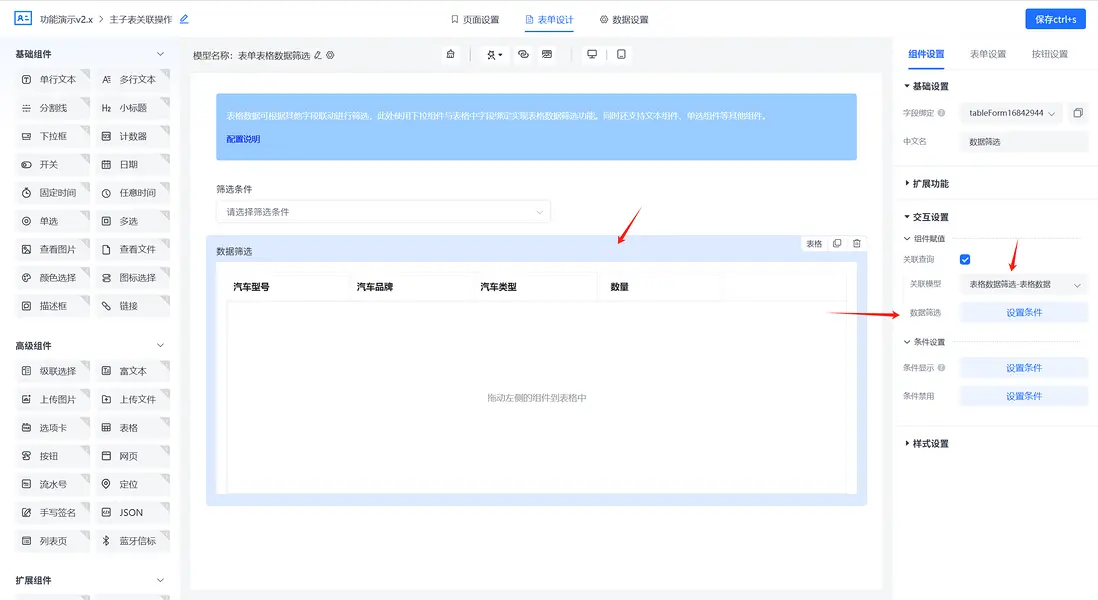Select the 计数器 component
Screen dimensions: 1098x600
pyautogui.click(x=133, y=136)
